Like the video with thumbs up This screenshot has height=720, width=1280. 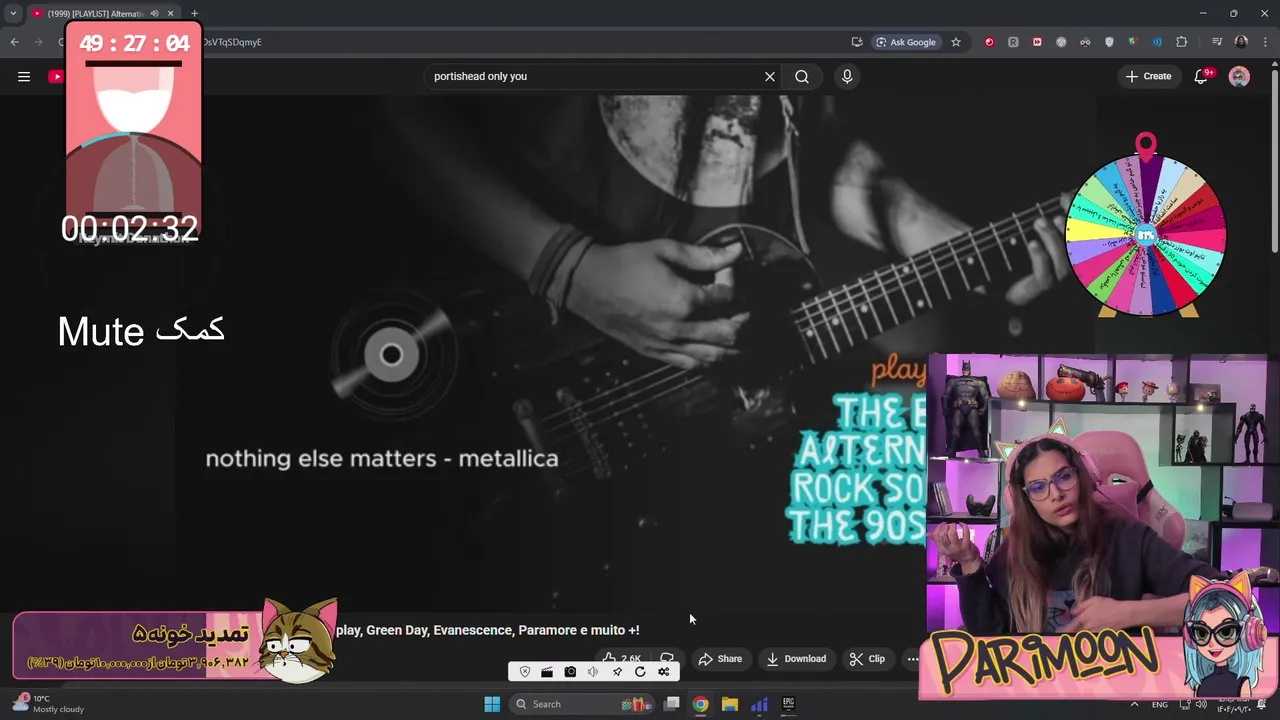[621, 658]
